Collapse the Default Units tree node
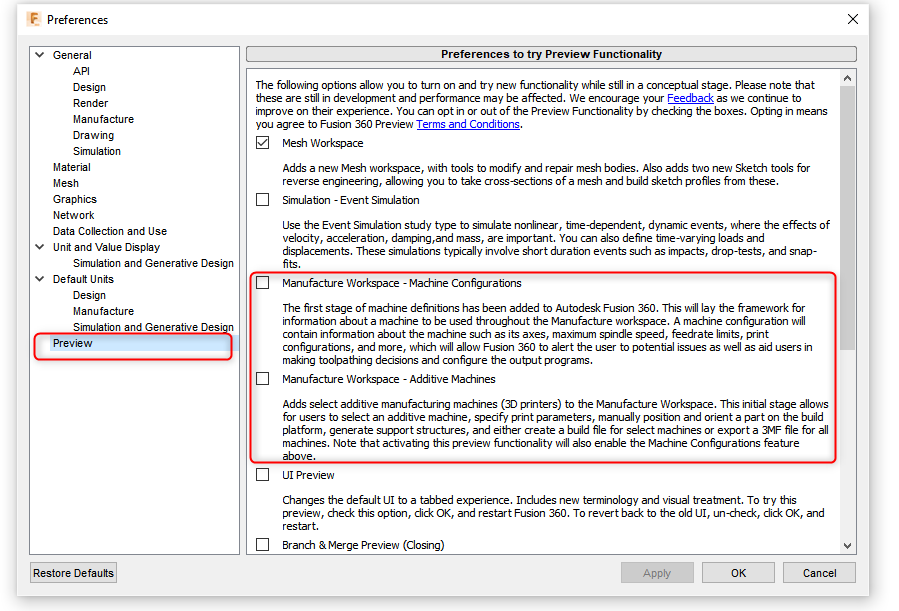Screen dimensions: 899x611 [x=40, y=279]
